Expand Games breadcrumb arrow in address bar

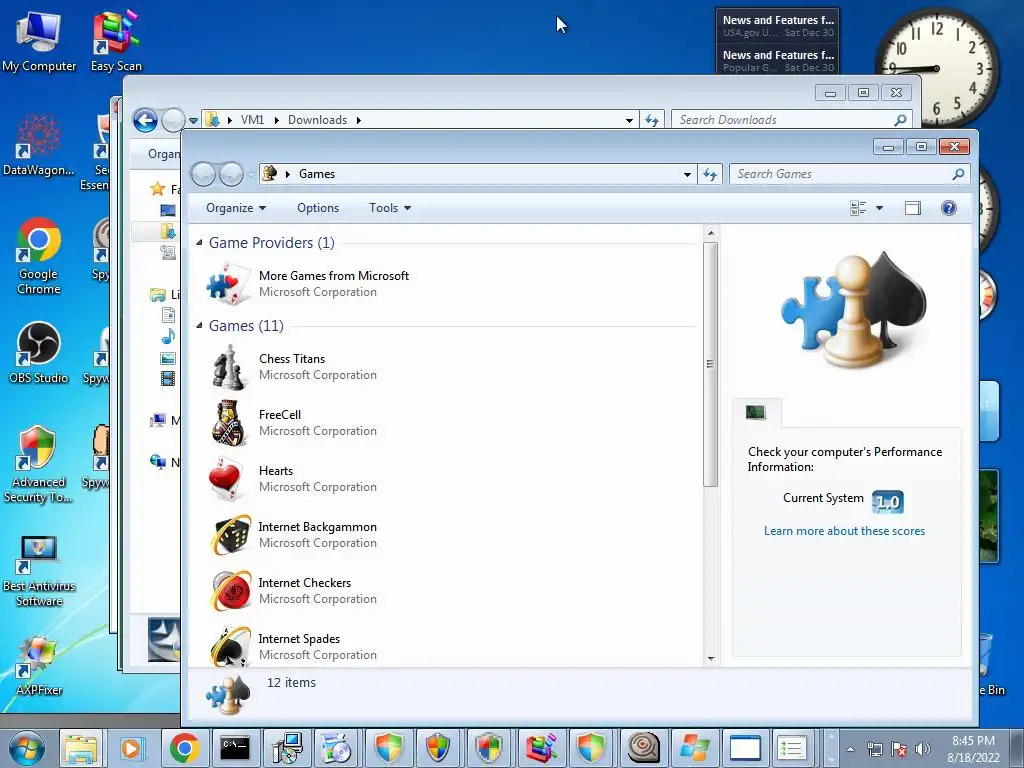click(287, 174)
